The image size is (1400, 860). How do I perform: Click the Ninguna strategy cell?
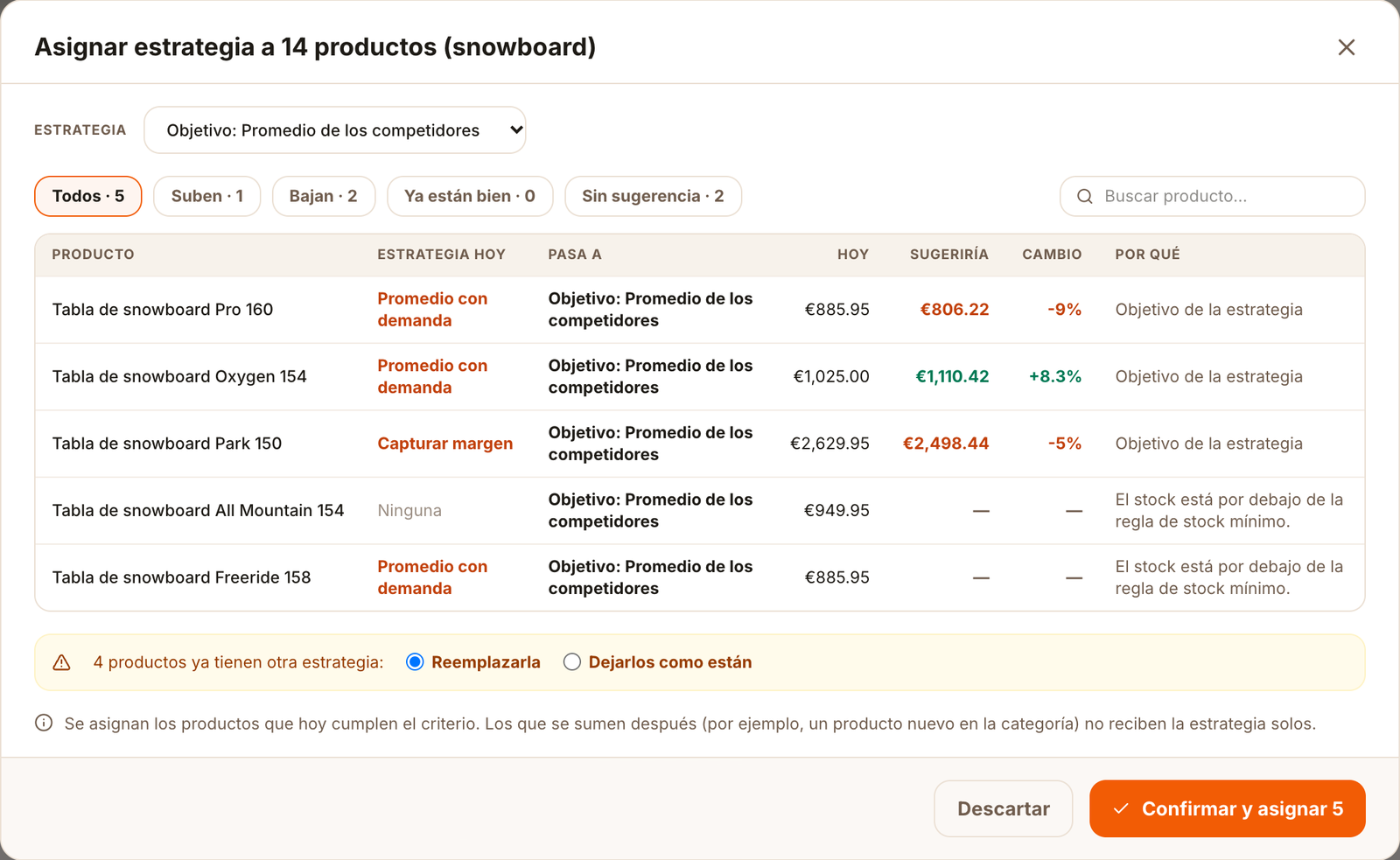coord(409,511)
